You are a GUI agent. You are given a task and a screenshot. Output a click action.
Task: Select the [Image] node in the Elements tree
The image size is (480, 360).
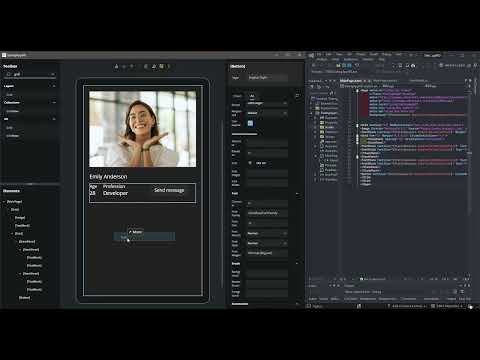20,218
